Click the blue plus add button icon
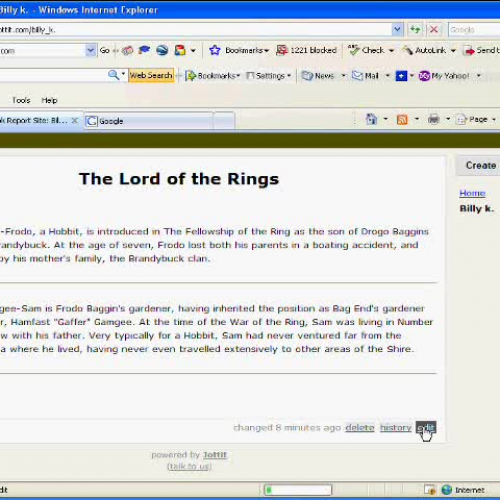This screenshot has width=500, height=500. point(401,76)
